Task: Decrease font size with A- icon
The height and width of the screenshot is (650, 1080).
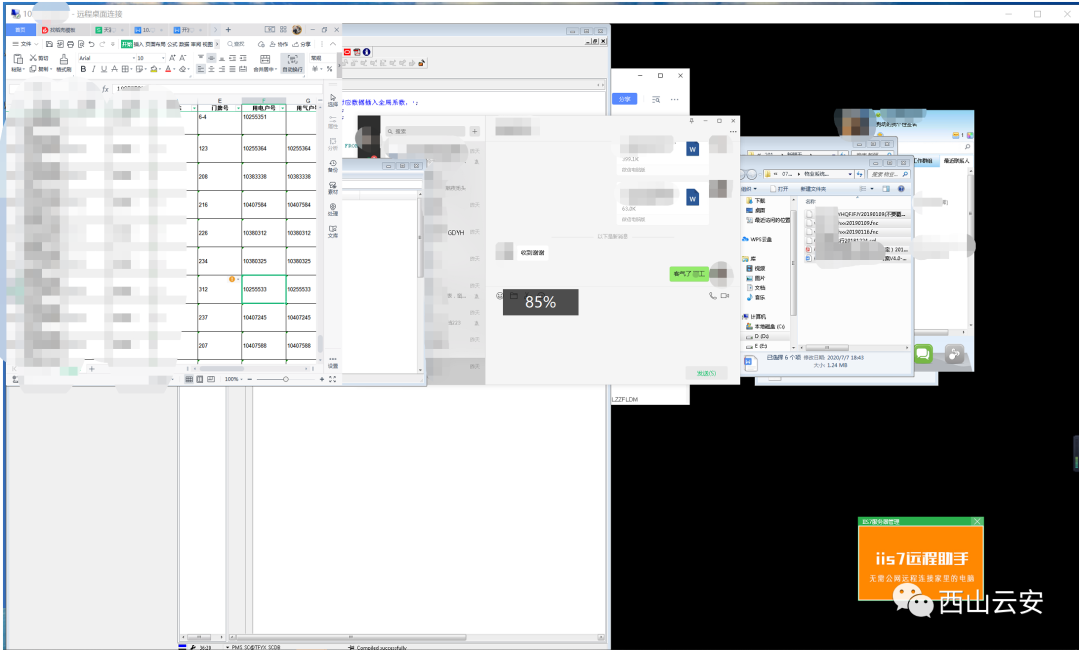Action: (183, 58)
